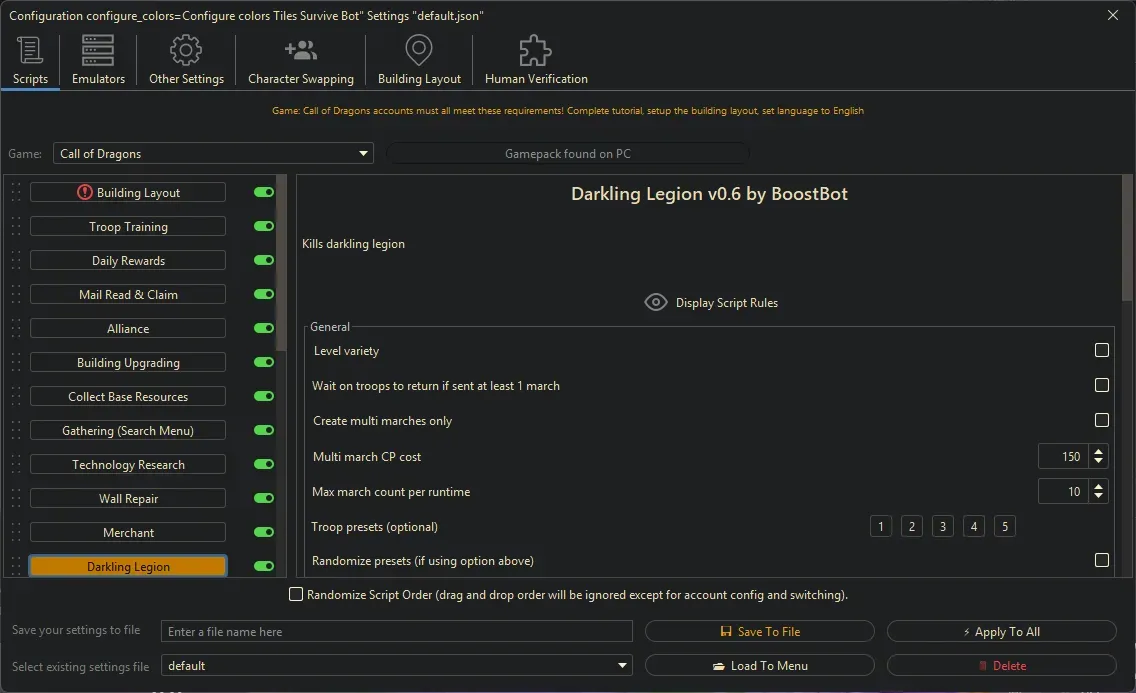Screen dimensions: 1136x693
Task: Click the Character Swapping icon
Action: (300, 49)
